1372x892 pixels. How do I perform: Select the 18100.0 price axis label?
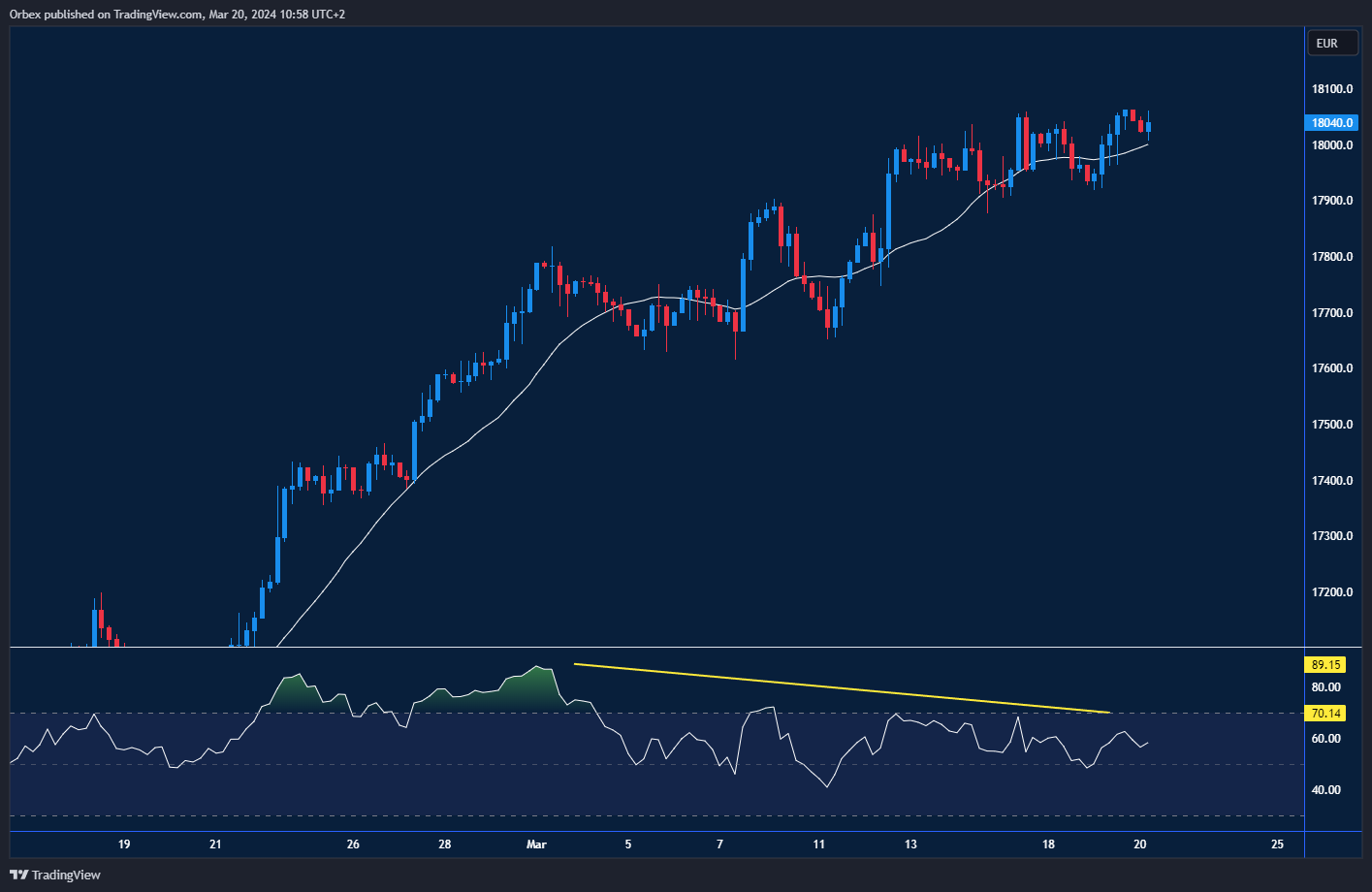[x=1331, y=88]
